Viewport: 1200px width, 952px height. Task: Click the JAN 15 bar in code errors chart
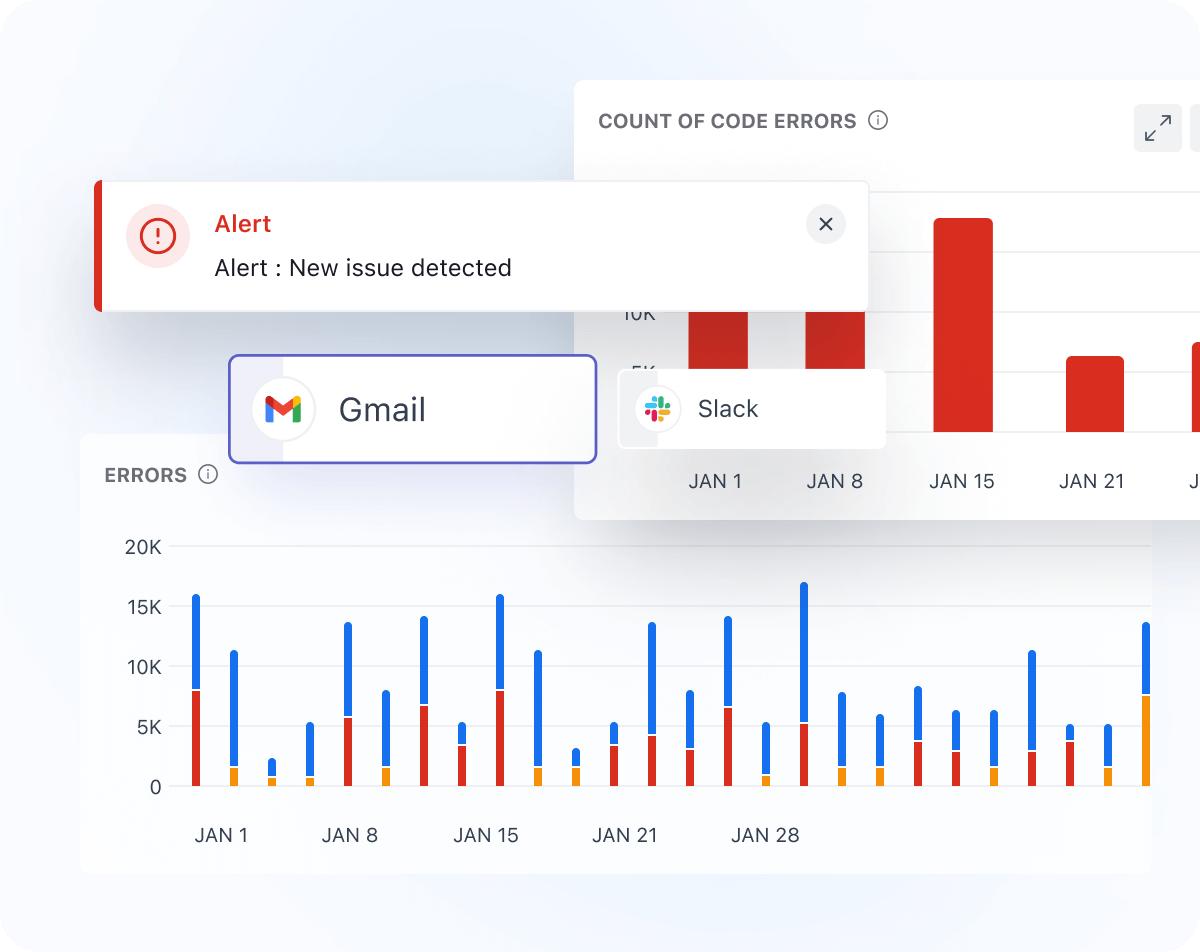(963, 325)
